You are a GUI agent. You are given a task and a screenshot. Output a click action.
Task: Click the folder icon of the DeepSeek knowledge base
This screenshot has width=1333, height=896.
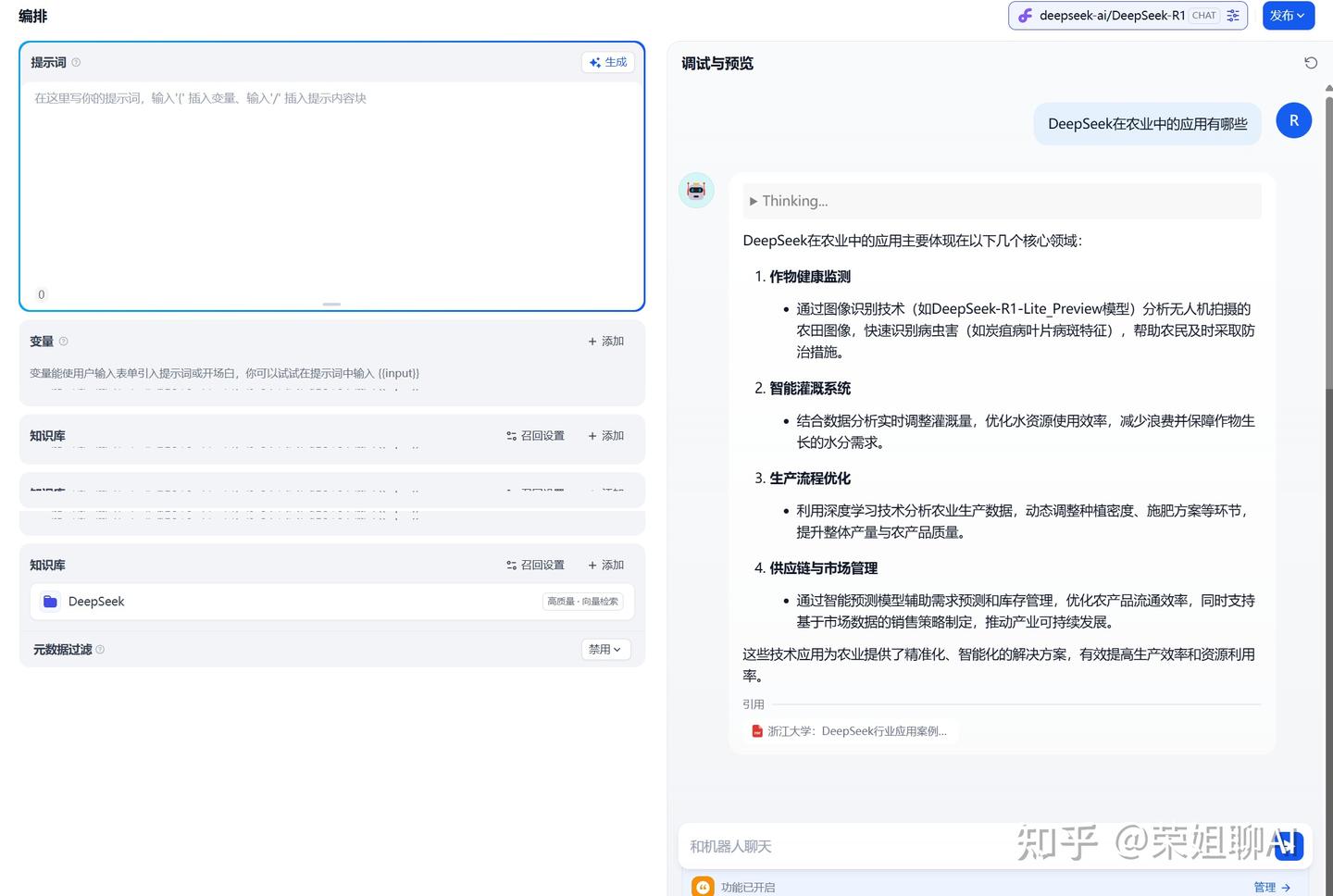point(50,601)
